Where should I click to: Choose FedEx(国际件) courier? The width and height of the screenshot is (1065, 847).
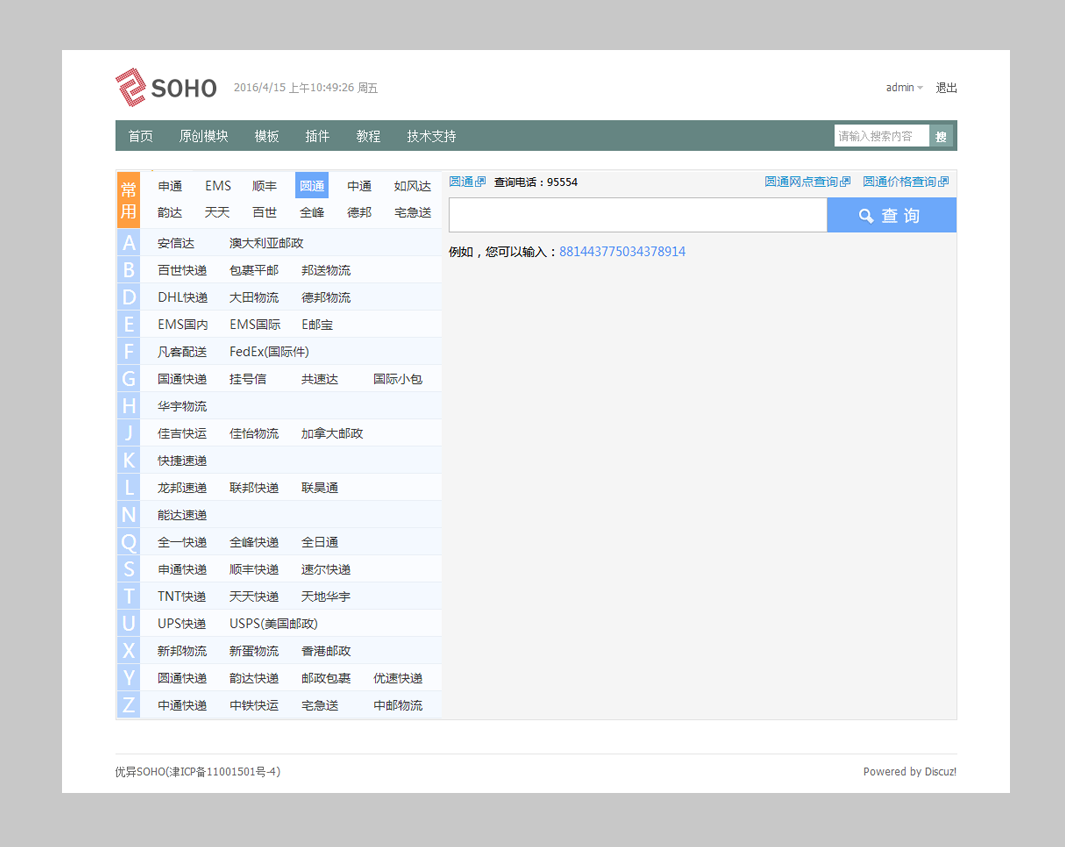(x=269, y=352)
